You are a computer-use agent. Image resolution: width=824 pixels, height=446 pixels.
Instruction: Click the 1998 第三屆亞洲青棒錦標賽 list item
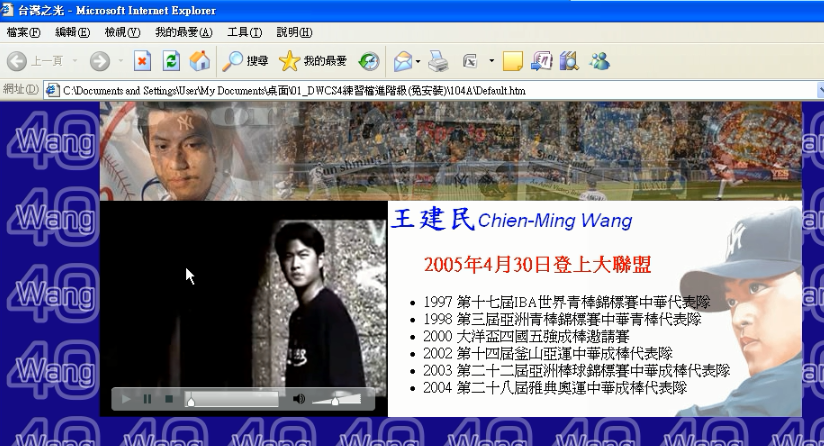tap(562, 319)
